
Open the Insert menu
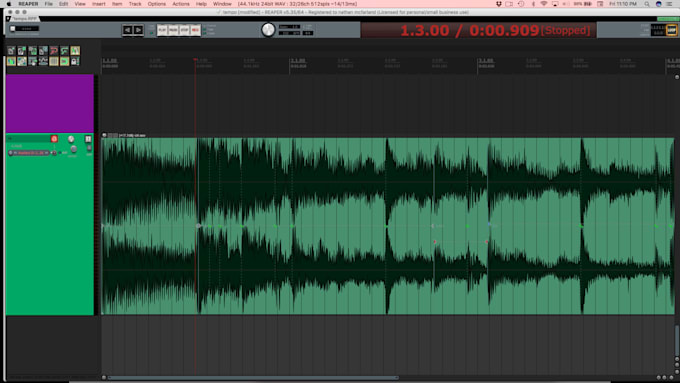[98, 4]
